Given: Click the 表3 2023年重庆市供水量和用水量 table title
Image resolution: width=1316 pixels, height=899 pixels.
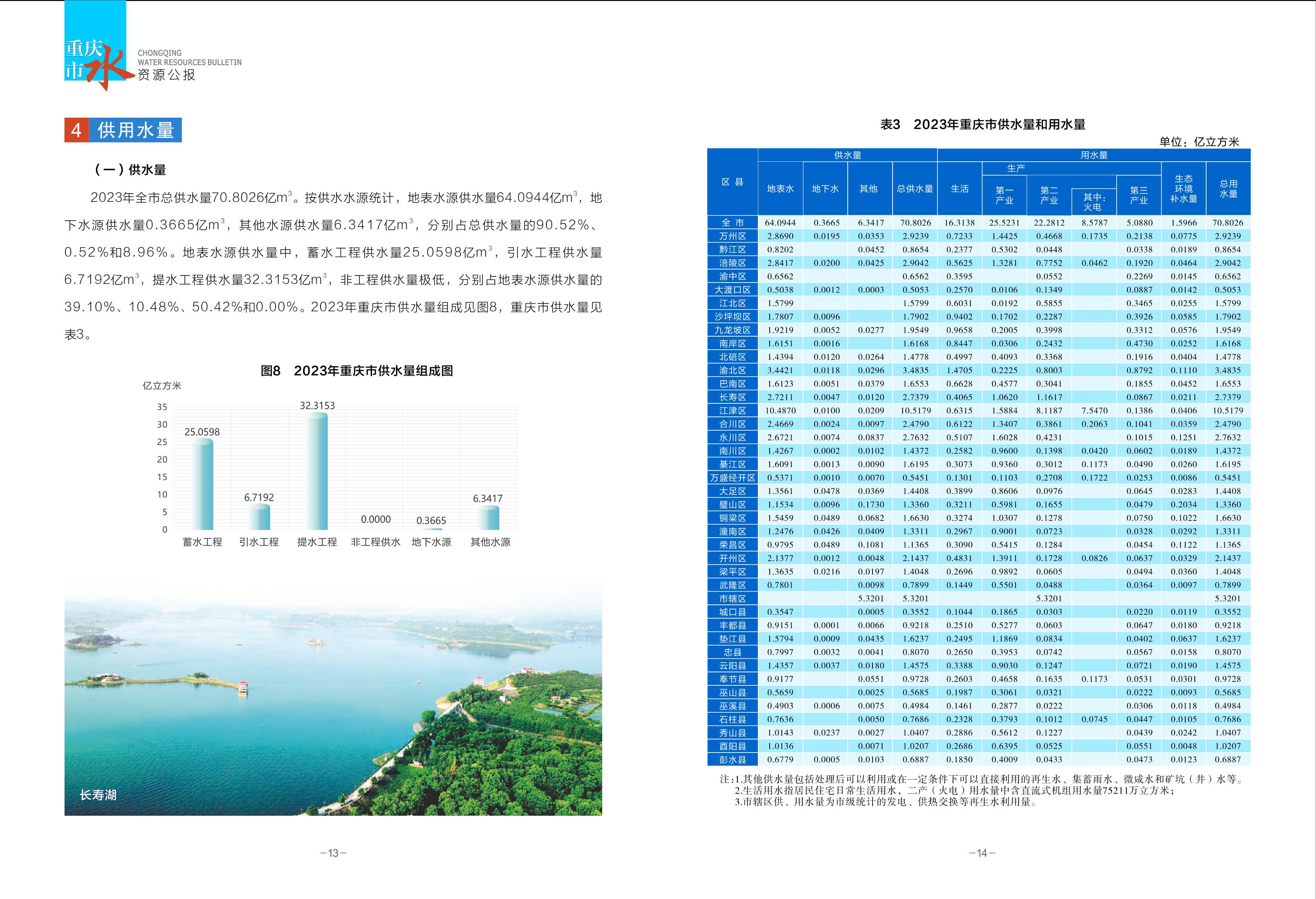Looking at the screenshot, I should pyautogui.click(x=982, y=125).
